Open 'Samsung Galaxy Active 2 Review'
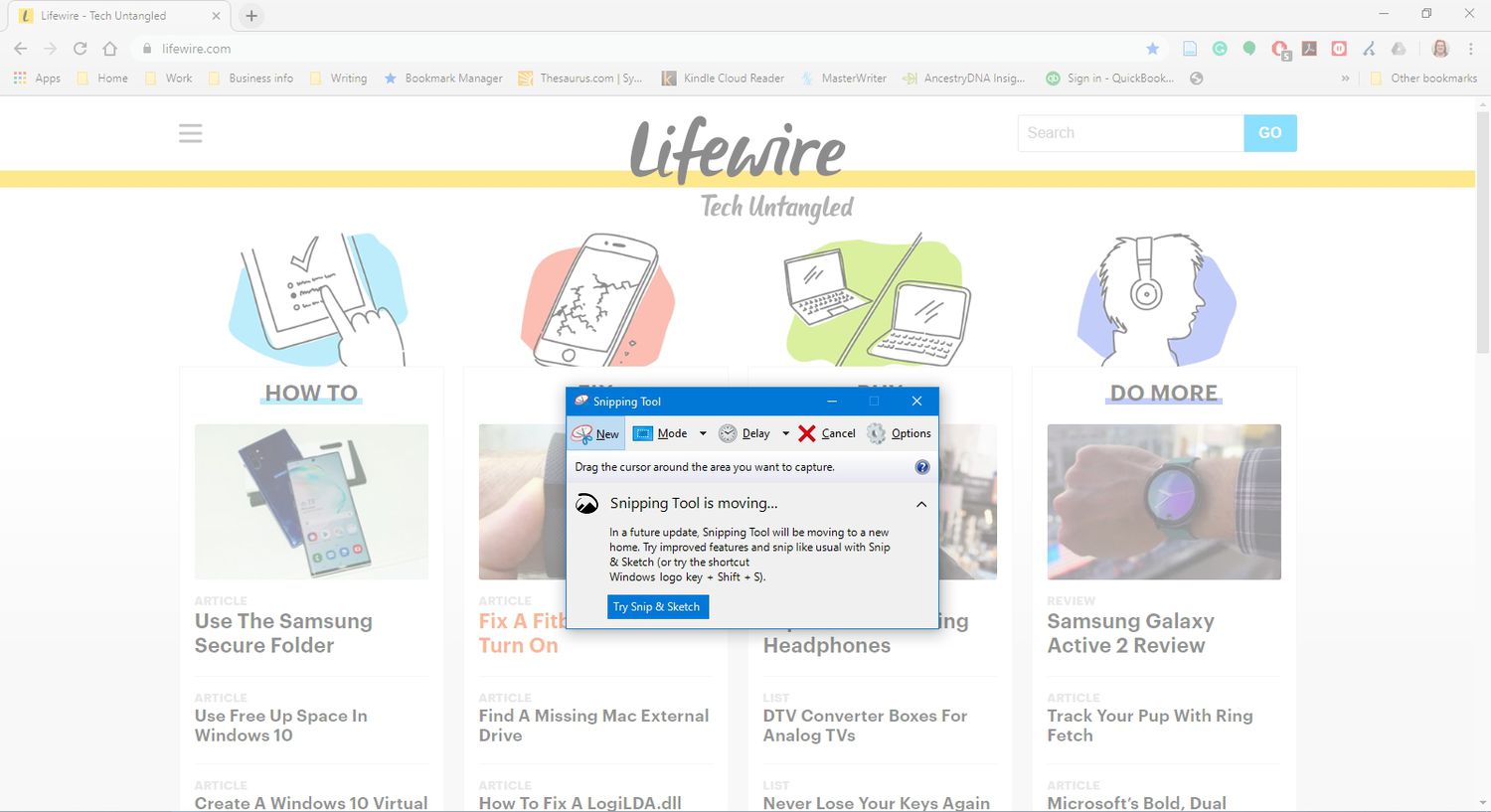 tap(1131, 633)
